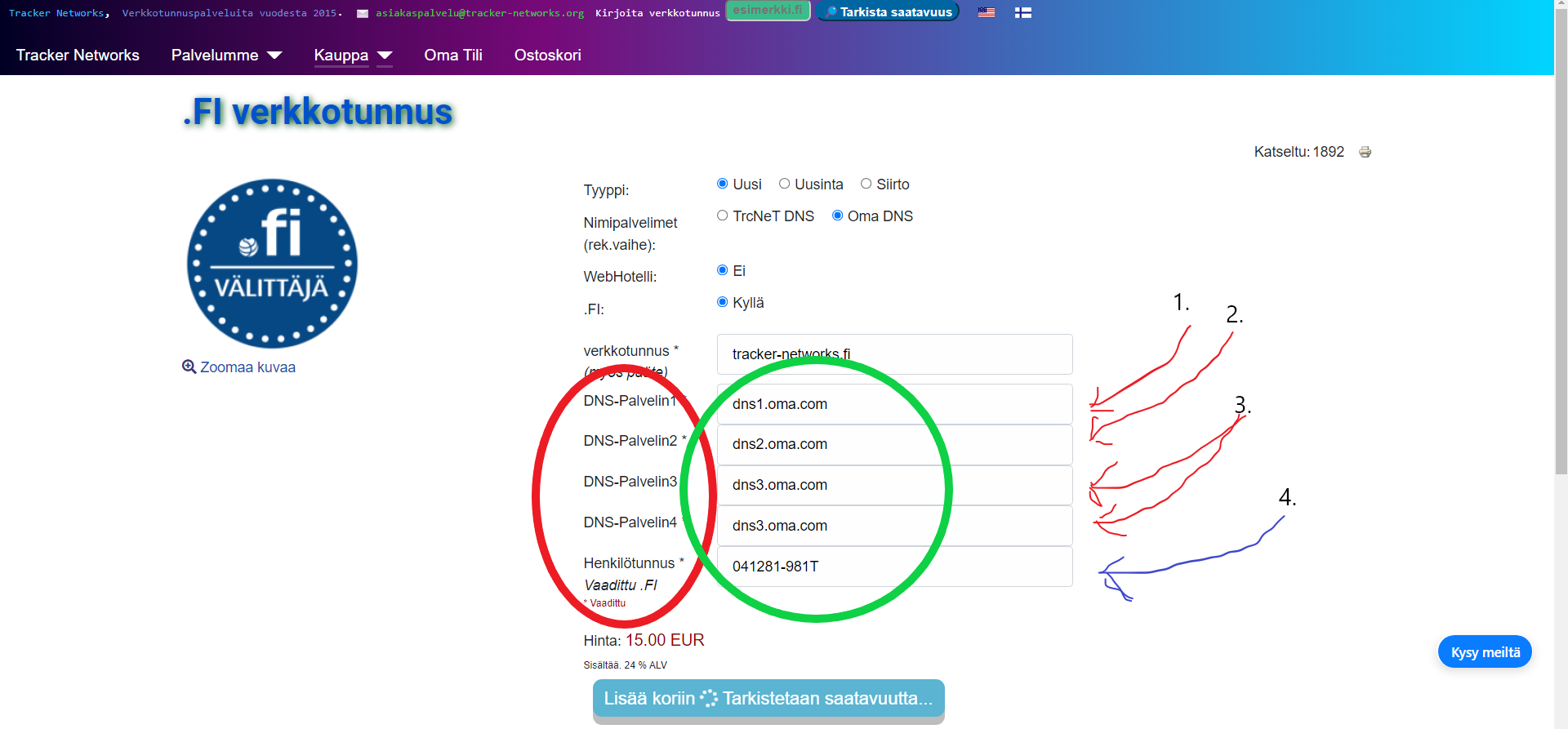
Task: Click the .fi Välittäjä product image
Action: click(x=272, y=264)
